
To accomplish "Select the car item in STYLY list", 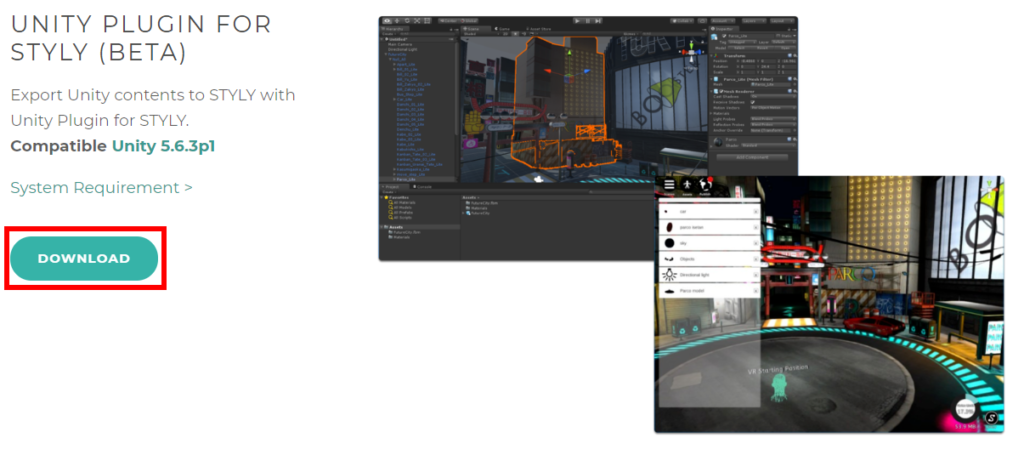I will (x=709, y=212).
